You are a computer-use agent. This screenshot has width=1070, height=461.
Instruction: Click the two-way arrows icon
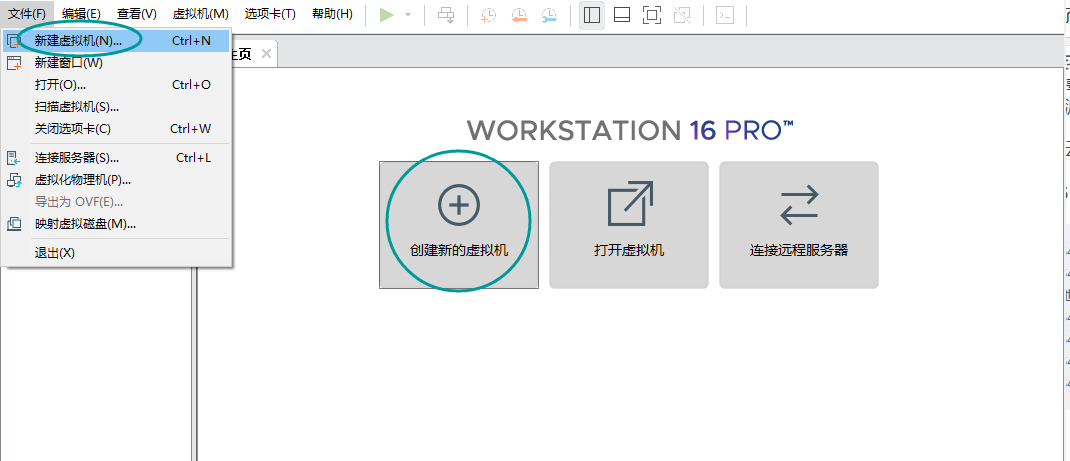coord(799,205)
